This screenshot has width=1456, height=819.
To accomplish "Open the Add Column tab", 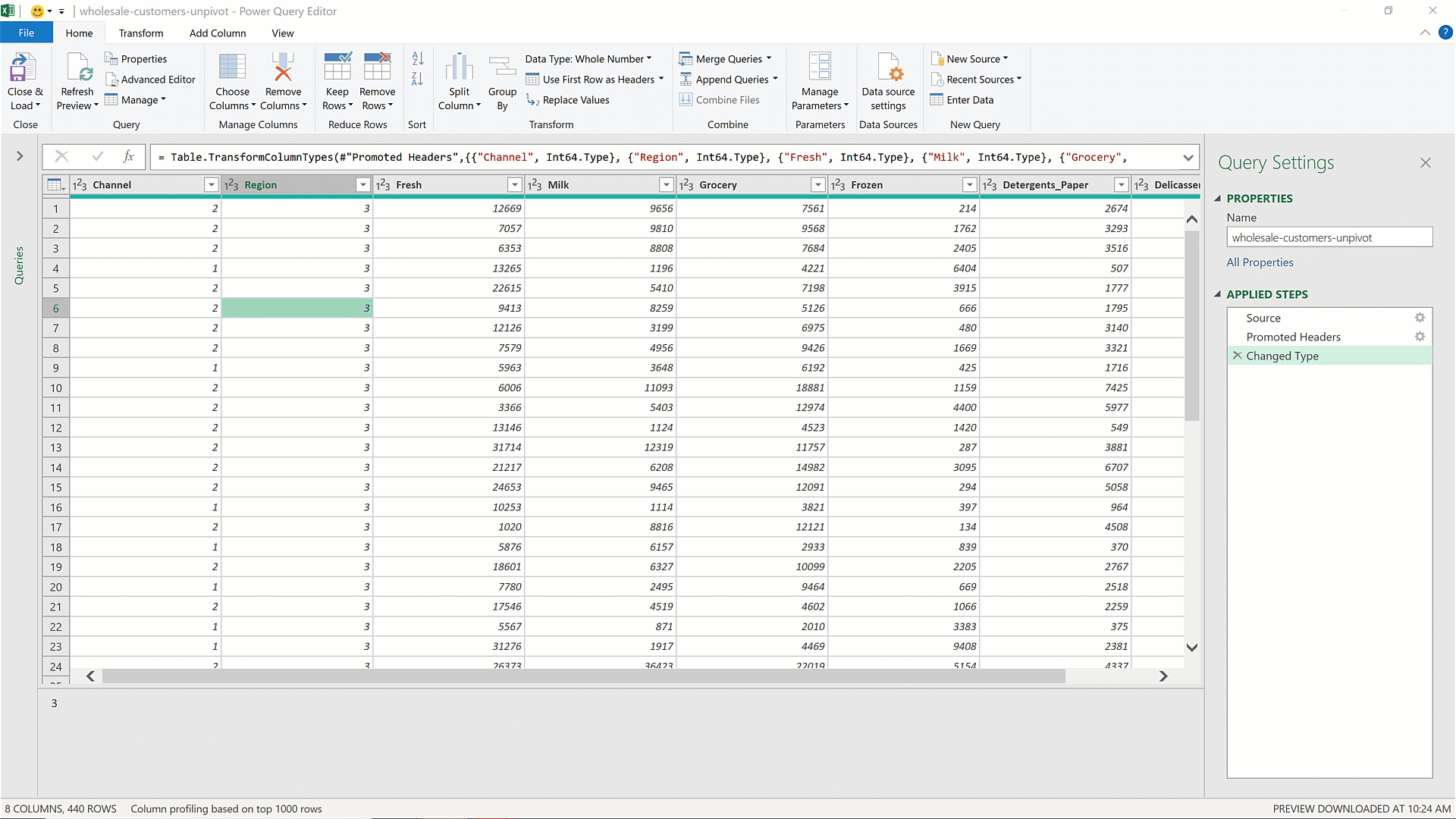I will (218, 33).
